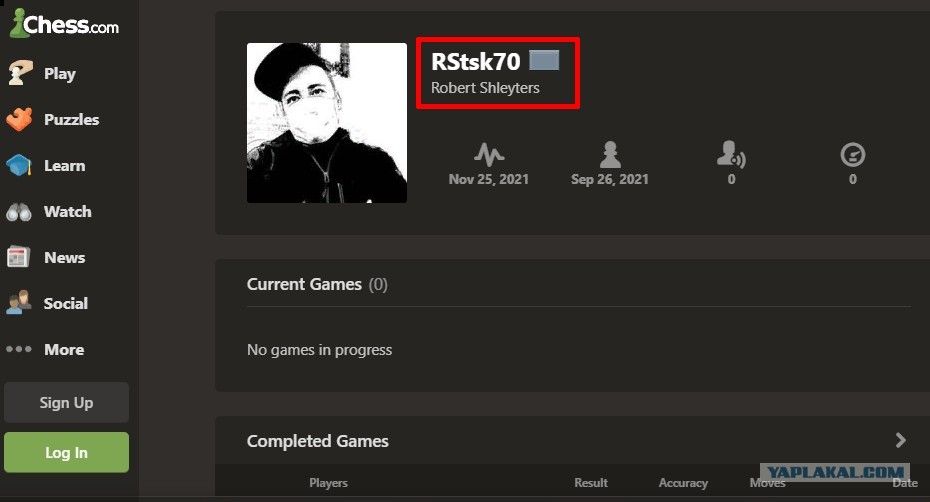The width and height of the screenshot is (930, 502).
Task: Open the Social section
Action: tap(47, 303)
